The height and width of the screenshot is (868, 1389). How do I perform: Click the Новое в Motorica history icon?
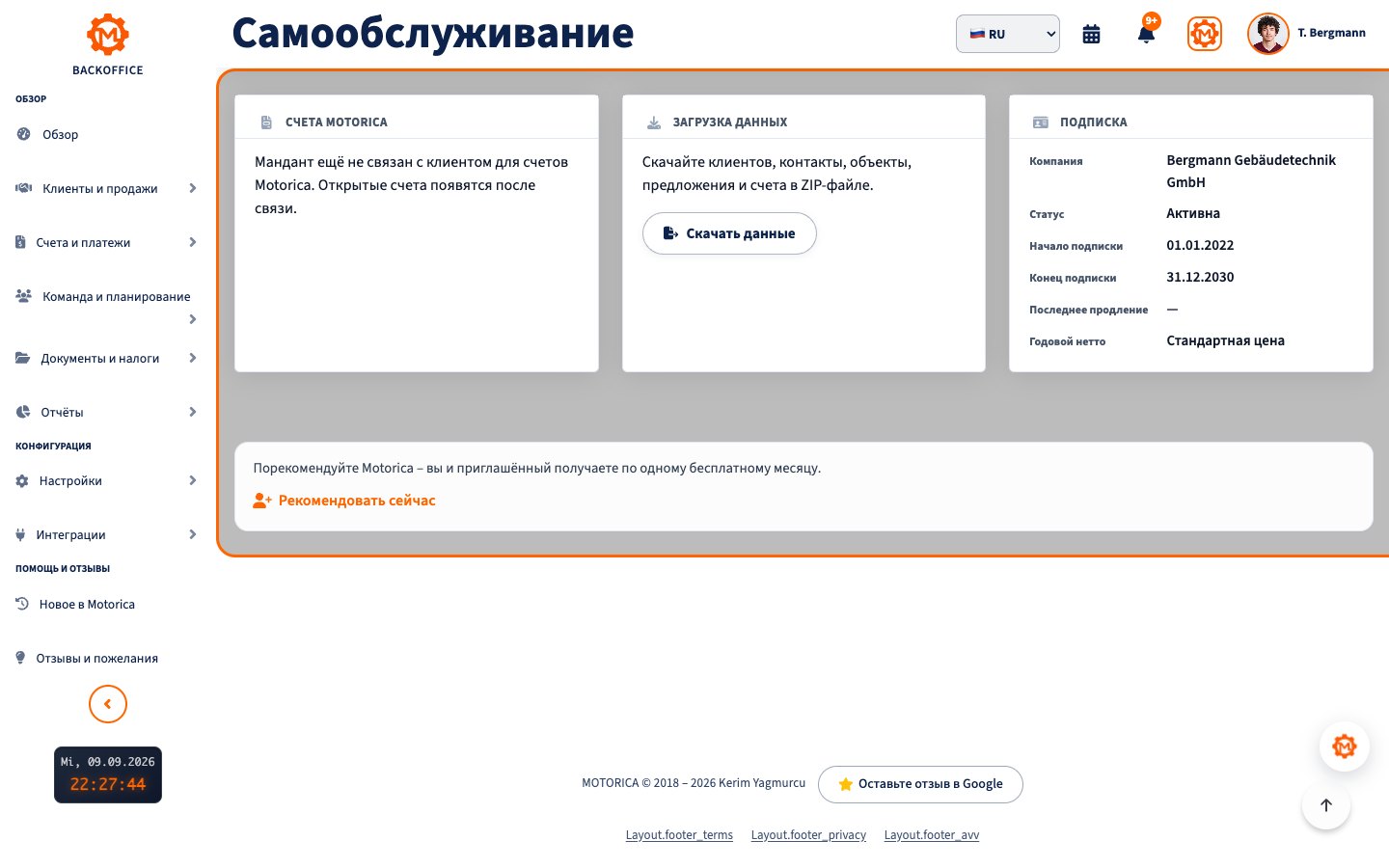pyautogui.click(x=22, y=604)
